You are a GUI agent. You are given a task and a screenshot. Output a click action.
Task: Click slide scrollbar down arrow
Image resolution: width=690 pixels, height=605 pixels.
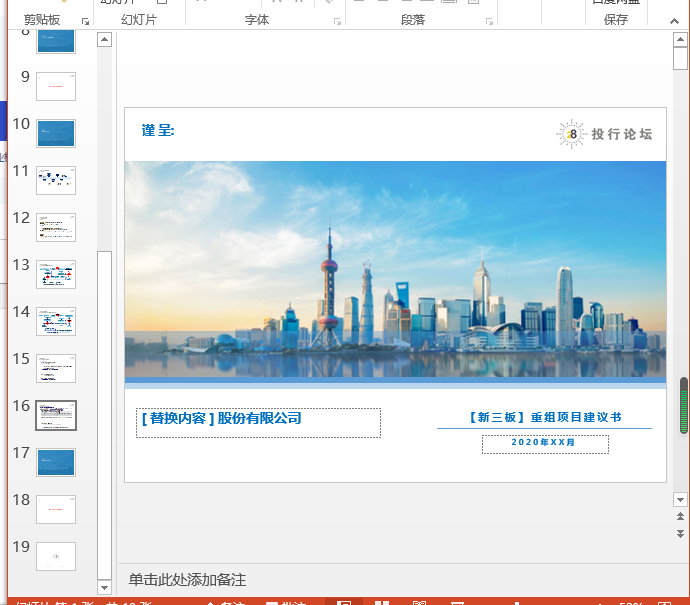click(x=680, y=499)
